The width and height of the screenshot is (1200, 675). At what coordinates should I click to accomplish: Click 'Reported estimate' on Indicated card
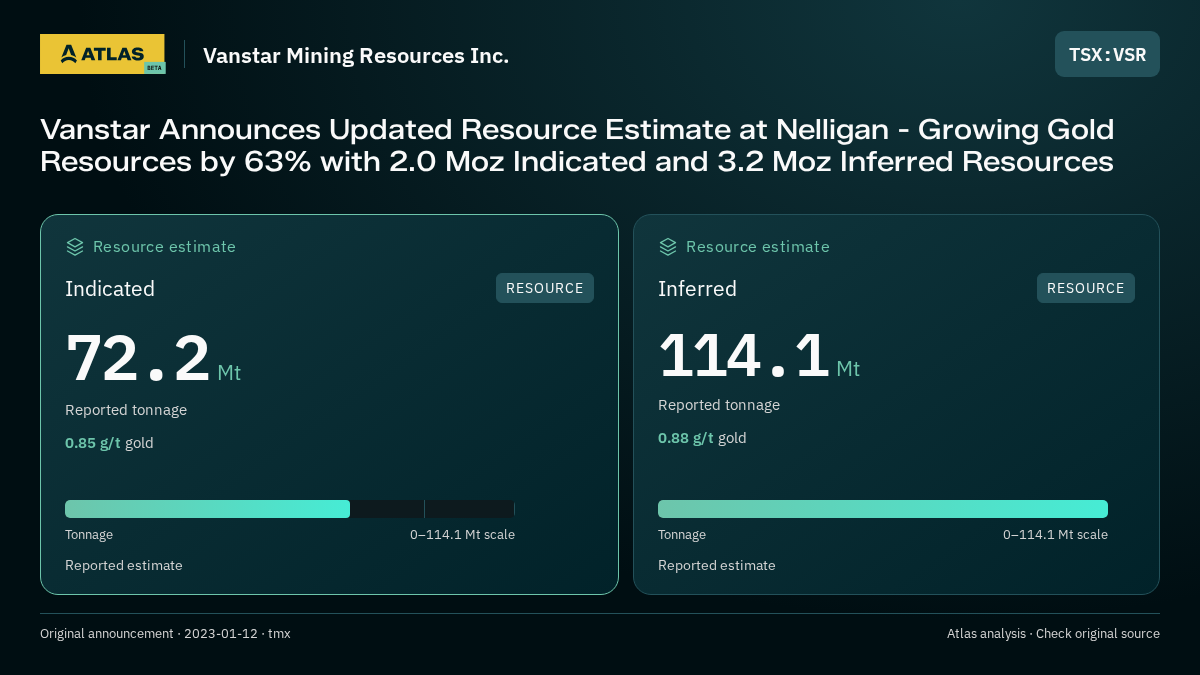click(x=124, y=566)
